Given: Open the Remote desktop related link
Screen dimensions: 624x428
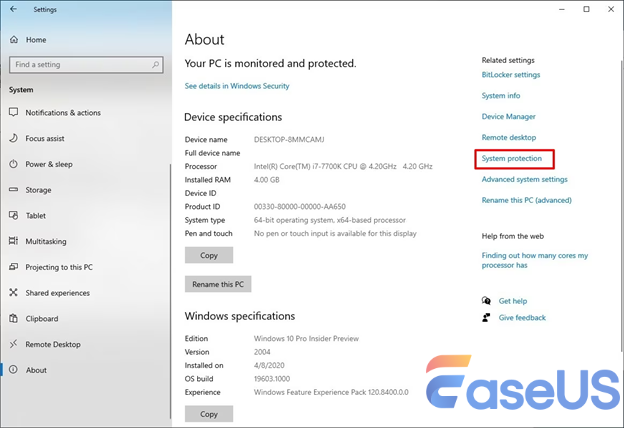Looking at the screenshot, I should [509, 137].
